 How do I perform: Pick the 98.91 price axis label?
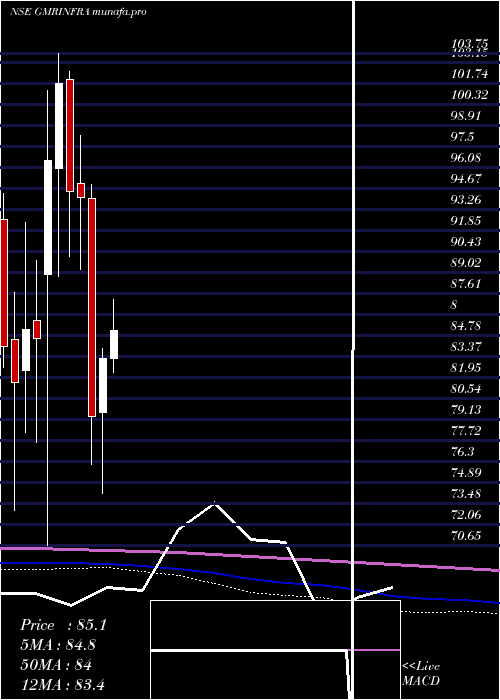[x=466, y=116]
